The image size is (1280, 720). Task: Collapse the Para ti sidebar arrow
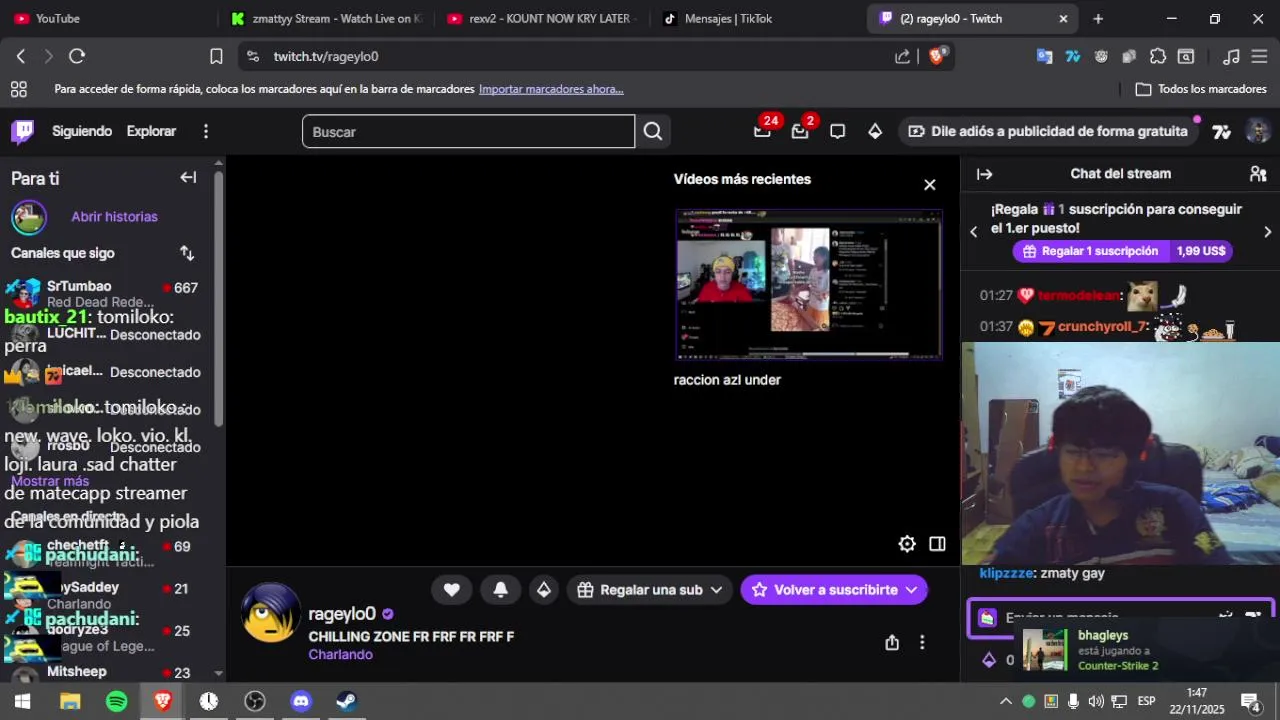point(188,177)
